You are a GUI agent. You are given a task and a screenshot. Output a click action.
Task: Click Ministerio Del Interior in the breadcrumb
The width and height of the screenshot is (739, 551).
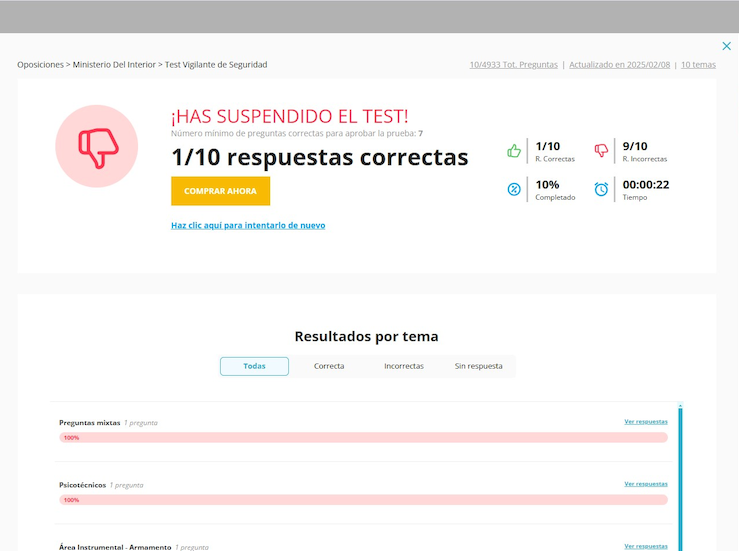pyautogui.click(x=114, y=65)
